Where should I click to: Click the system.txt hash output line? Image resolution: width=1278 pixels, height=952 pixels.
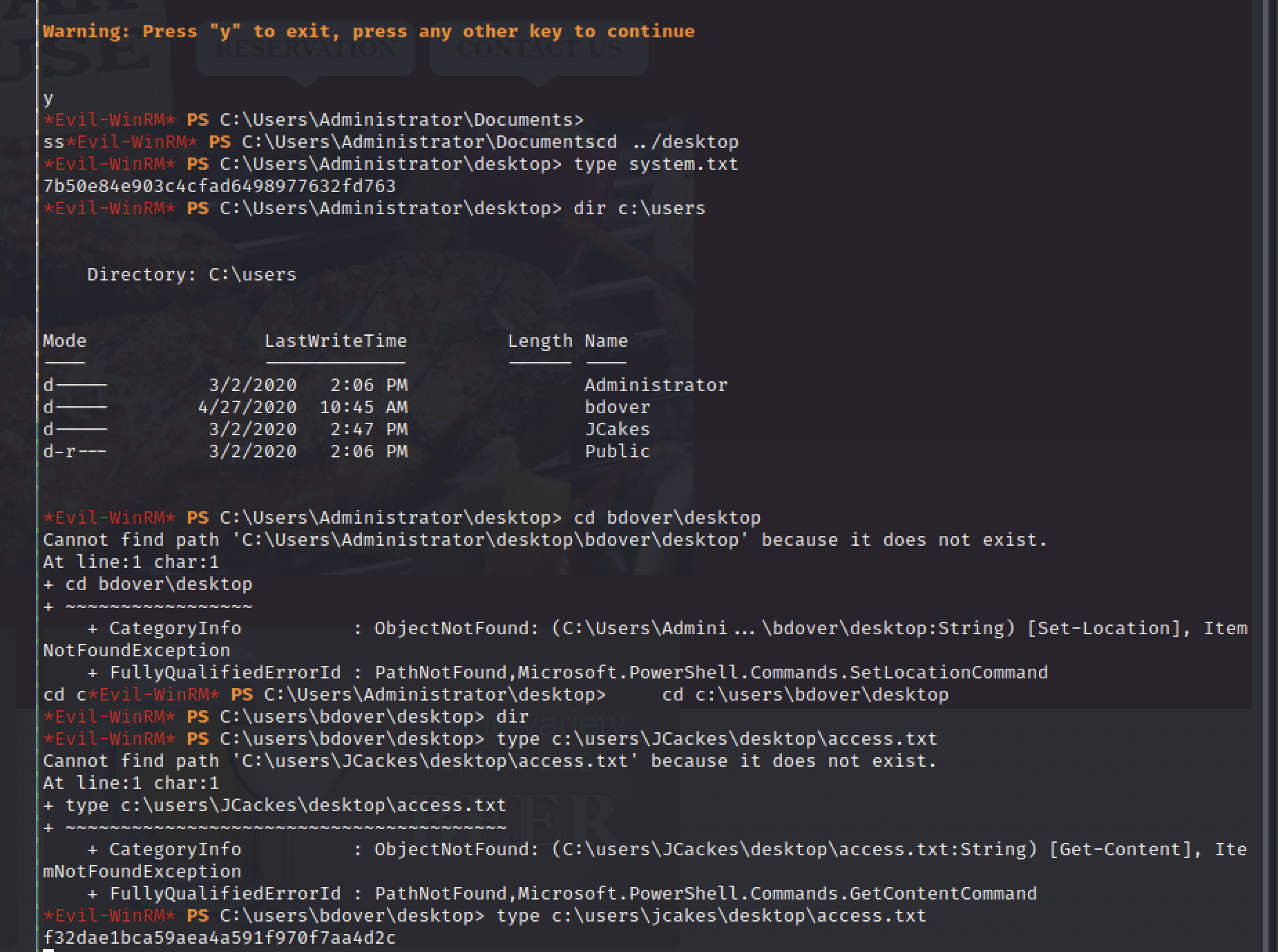219,187
